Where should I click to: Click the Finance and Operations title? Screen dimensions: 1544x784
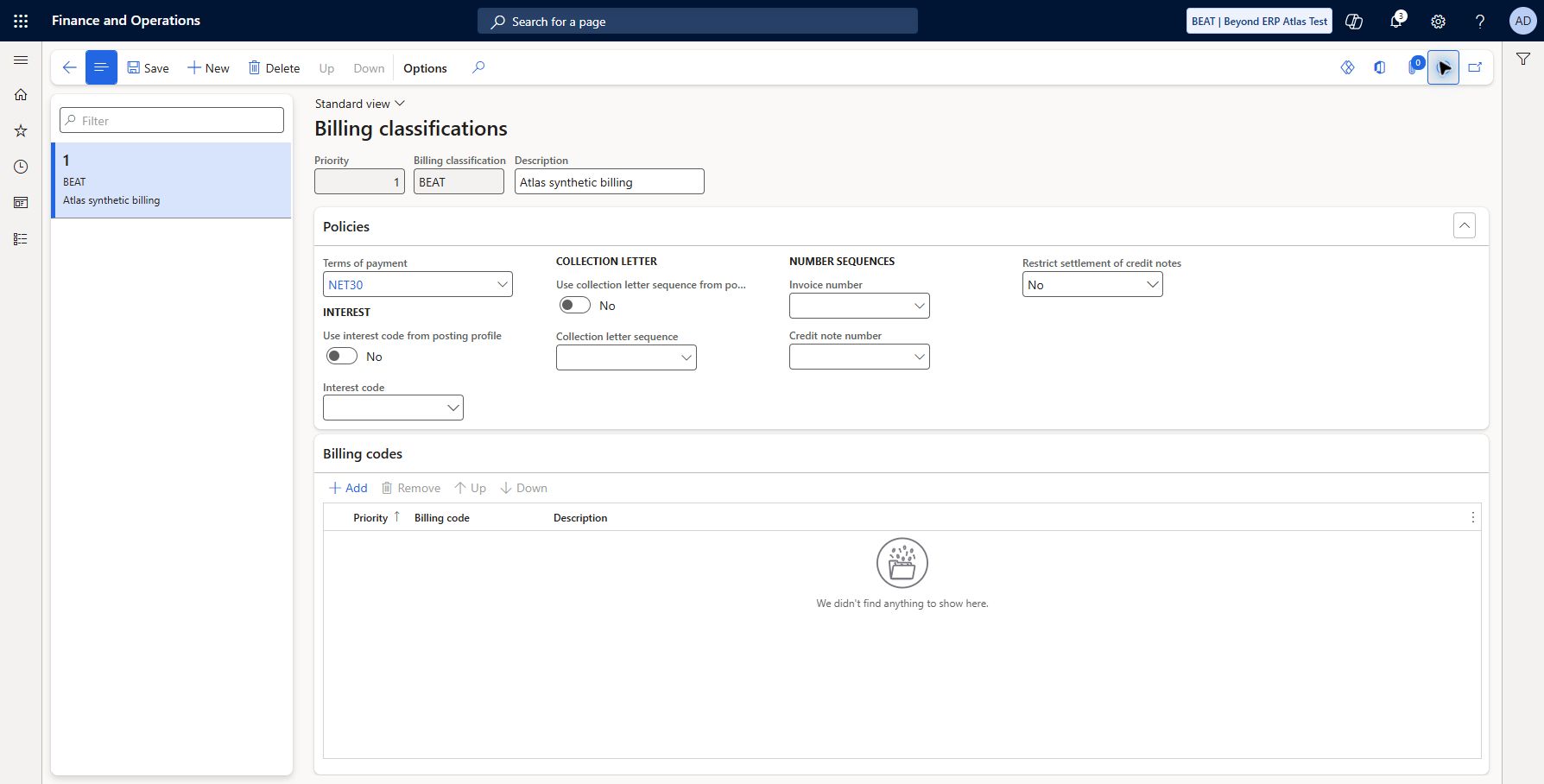pos(126,20)
